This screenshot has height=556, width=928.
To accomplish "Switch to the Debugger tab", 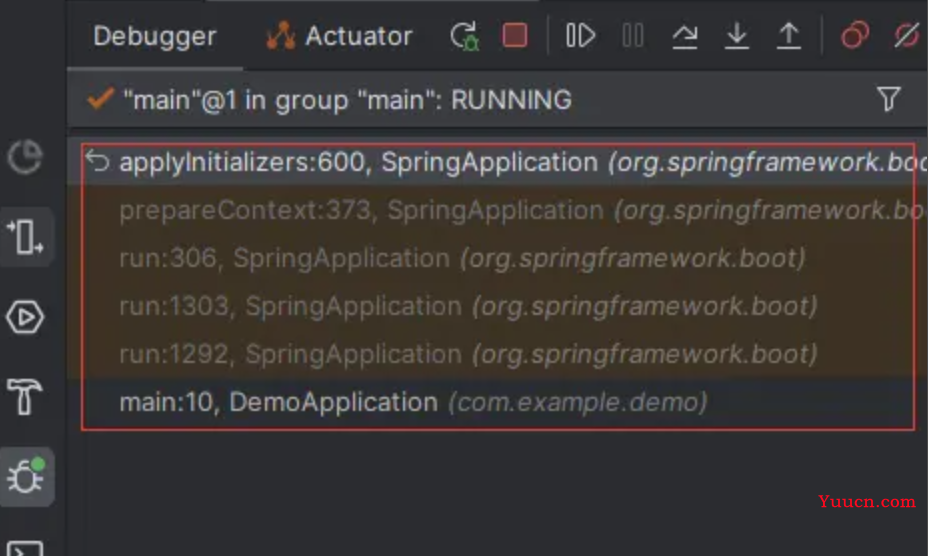I will [x=155, y=36].
